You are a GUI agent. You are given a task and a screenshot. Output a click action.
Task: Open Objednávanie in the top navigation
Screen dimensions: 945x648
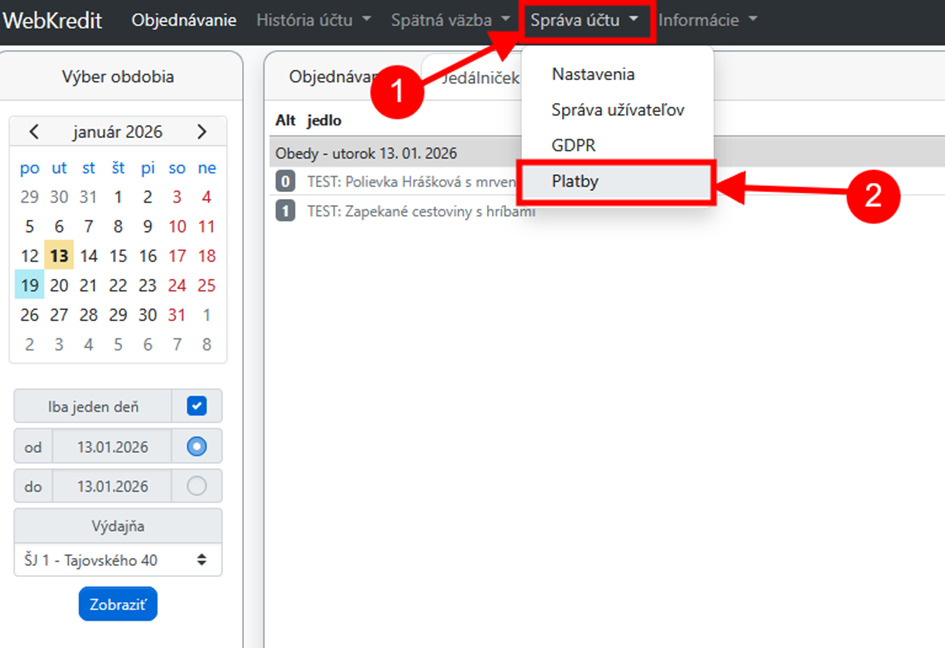pos(184,20)
